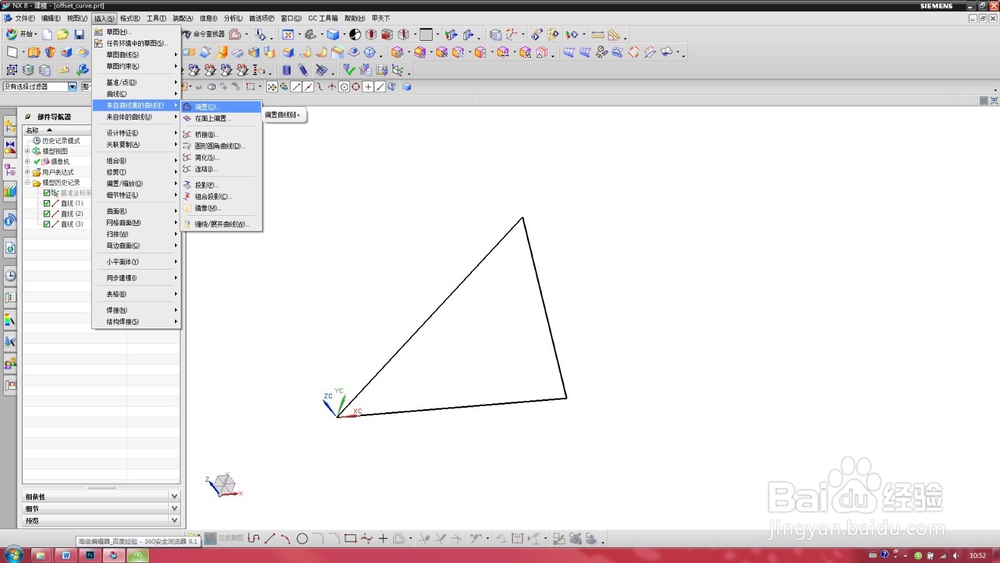Select the point plus tool in bottom toolbar
1000x563 pixels.
click(383, 539)
